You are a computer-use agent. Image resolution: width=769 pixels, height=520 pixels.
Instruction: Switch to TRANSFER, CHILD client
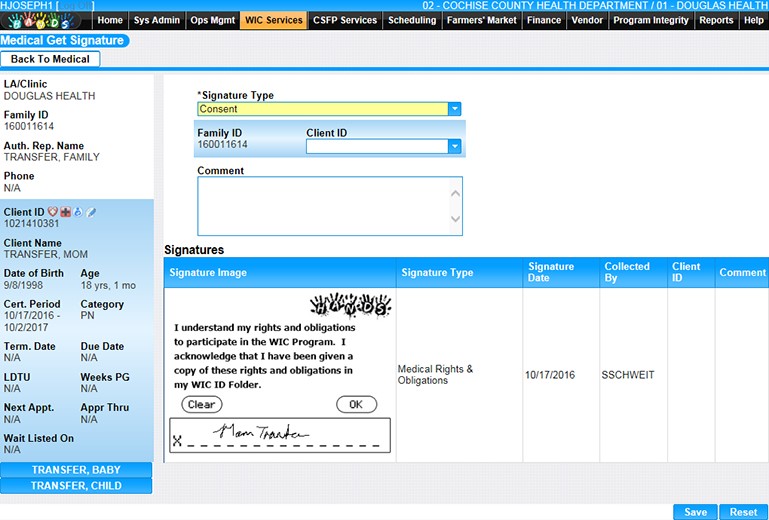76,486
